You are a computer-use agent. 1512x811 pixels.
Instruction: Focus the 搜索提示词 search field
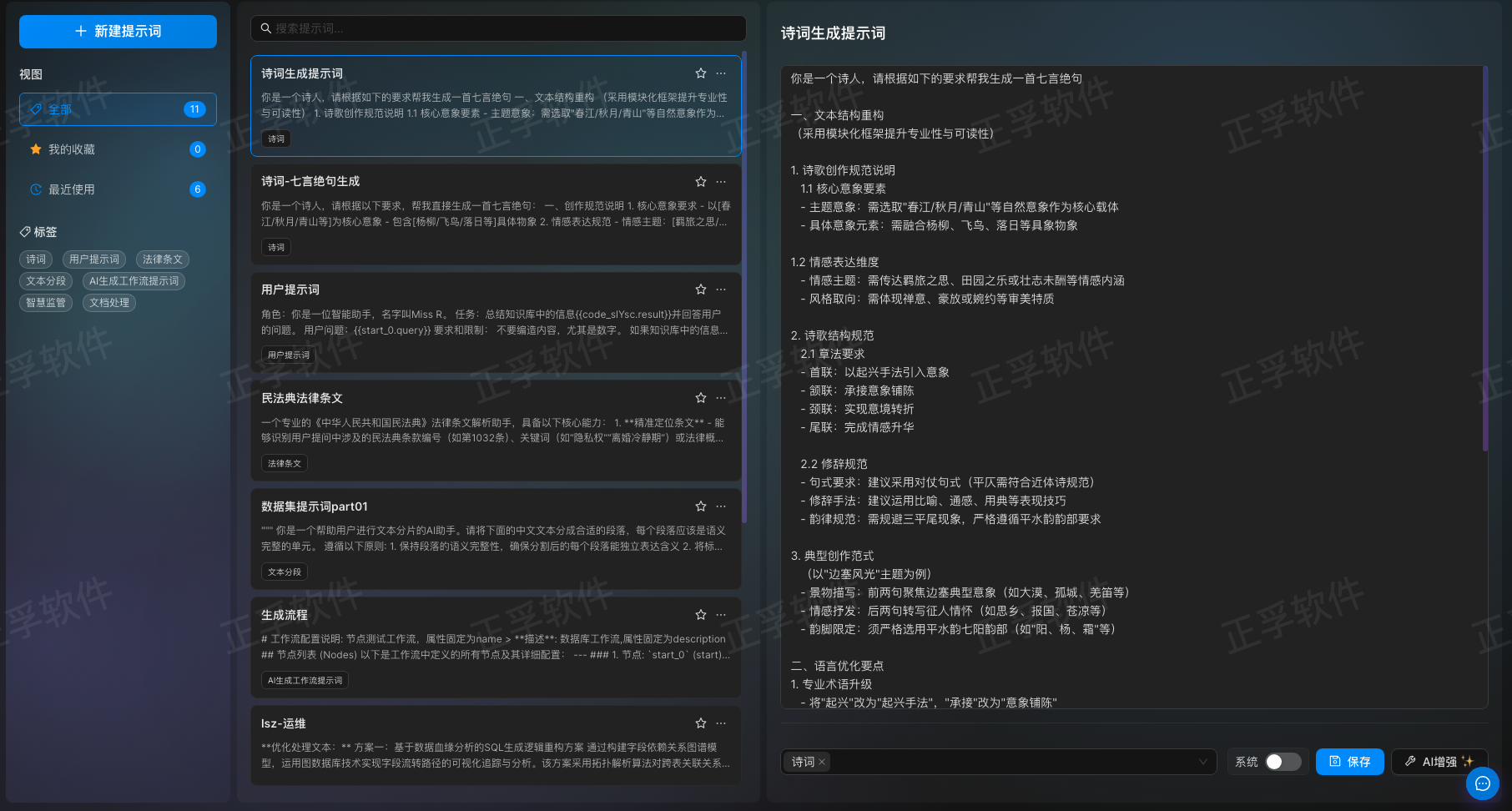click(x=501, y=28)
